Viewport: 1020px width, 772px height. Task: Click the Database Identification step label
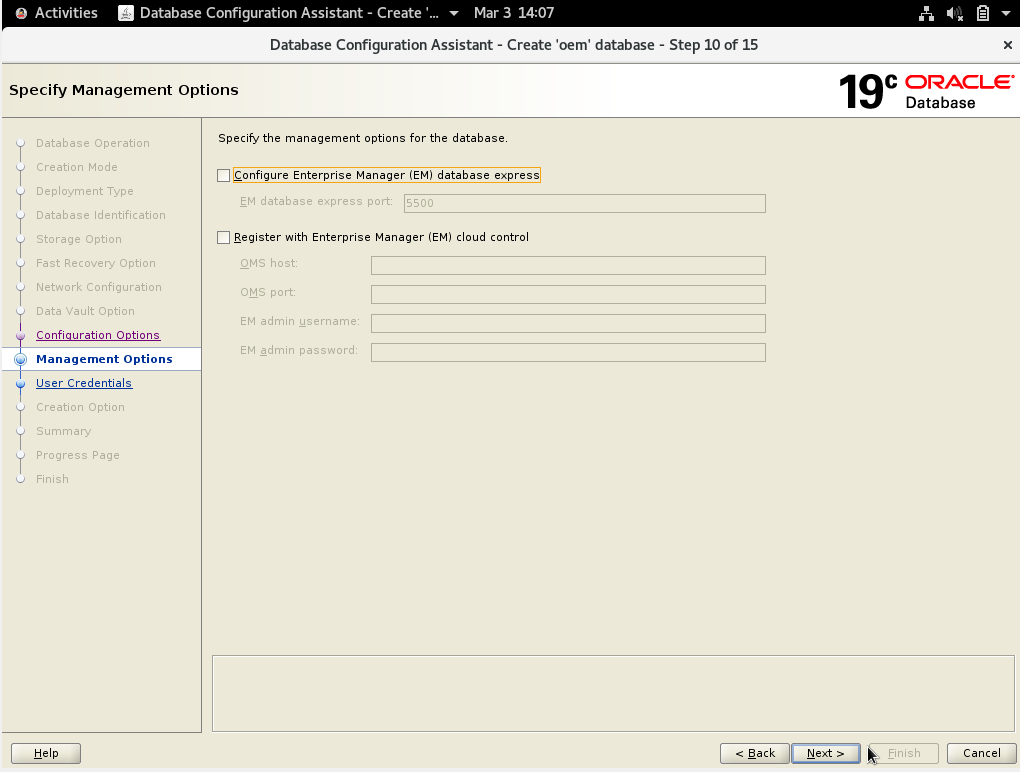(x=101, y=215)
